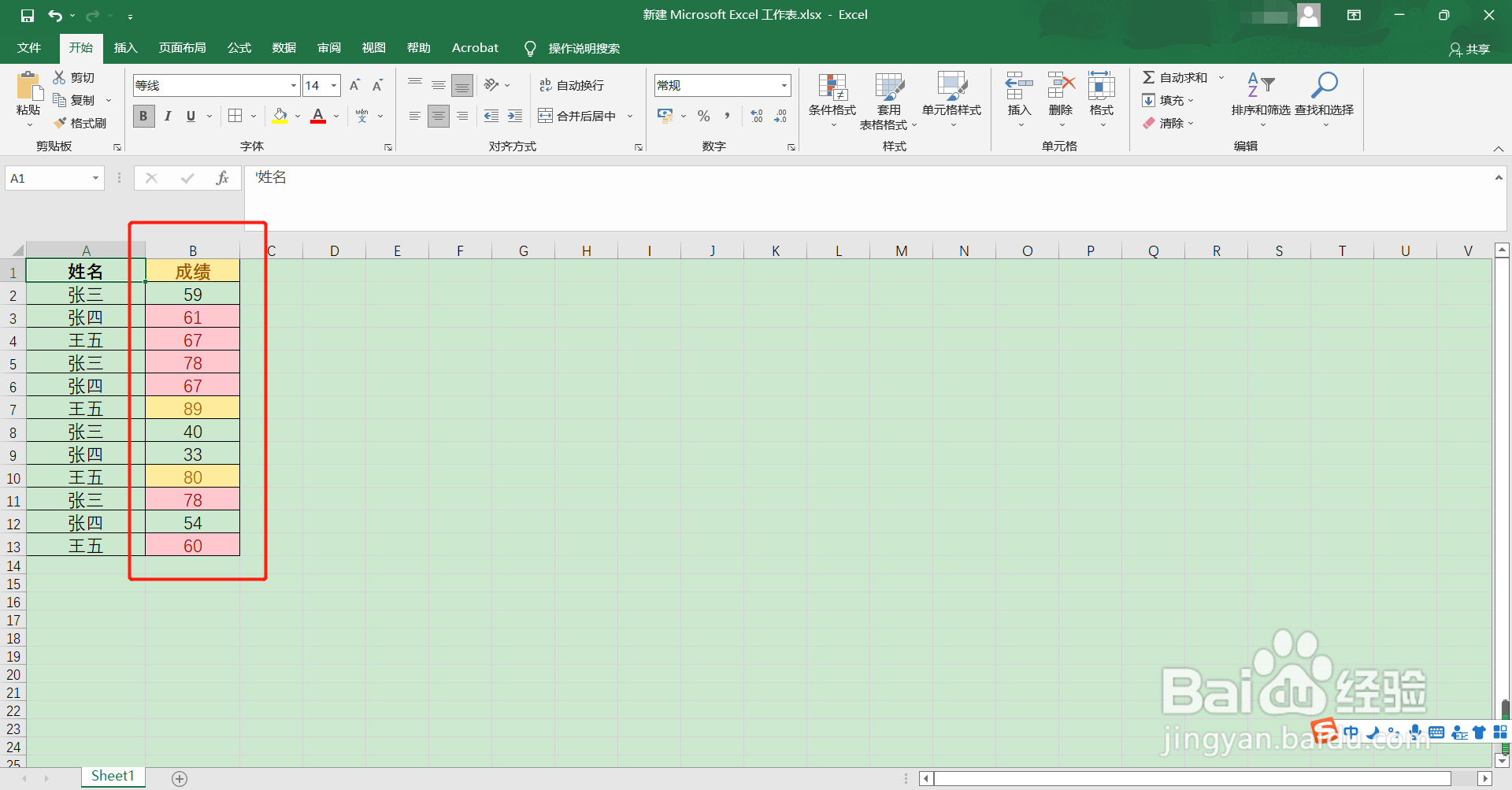Open Cell Styles icon

[951, 87]
